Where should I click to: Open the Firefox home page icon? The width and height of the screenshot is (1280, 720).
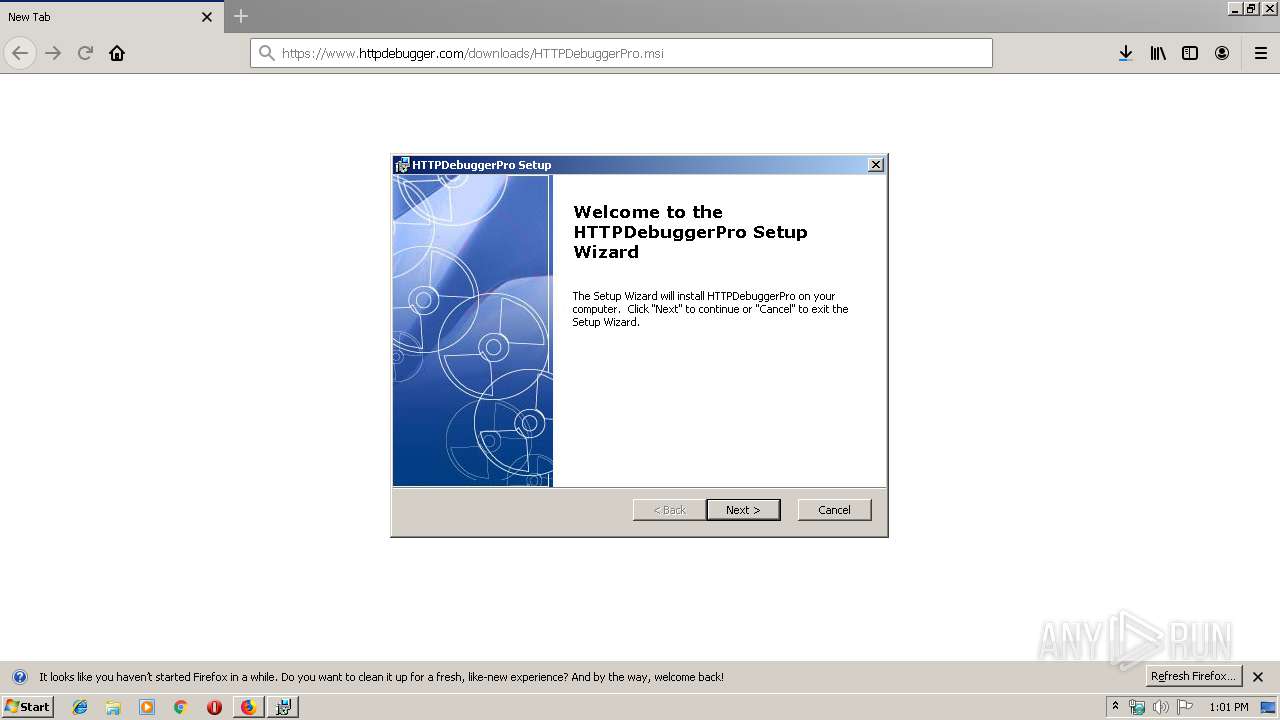click(x=117, y=53)
